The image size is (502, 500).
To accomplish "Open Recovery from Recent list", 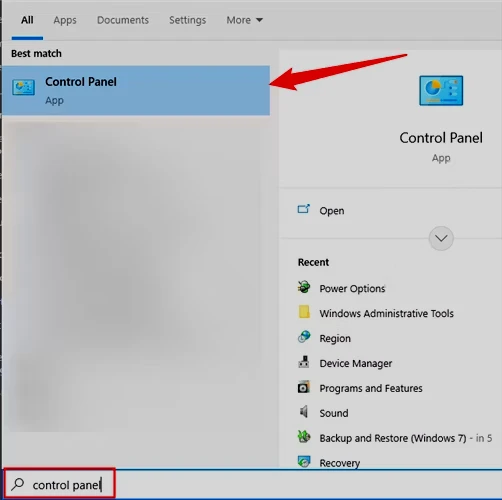I will pyautogui.click(x=340, y=463).
